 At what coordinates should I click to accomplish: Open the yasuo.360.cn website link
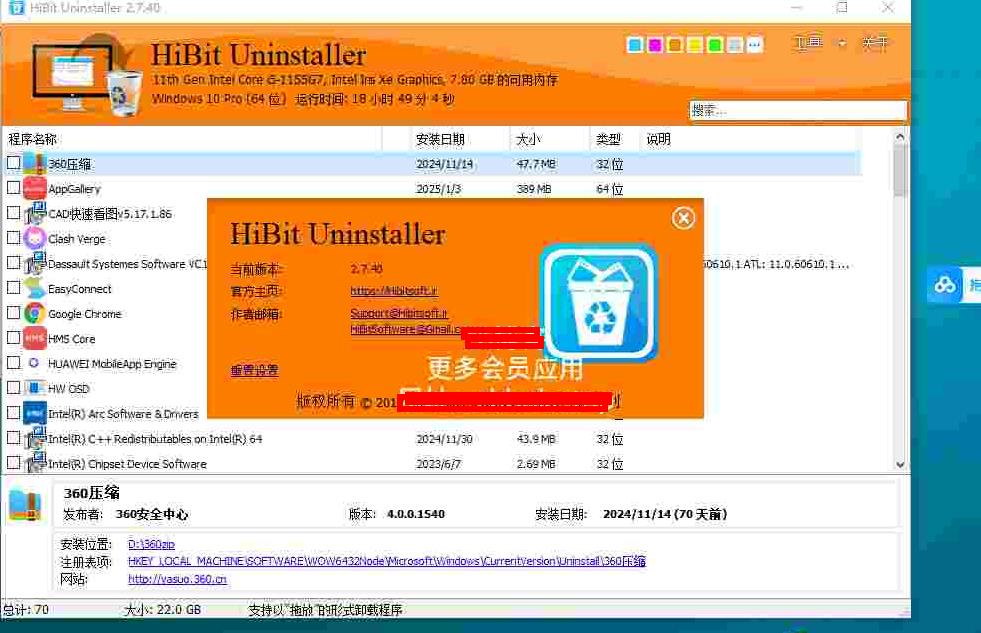177,579
